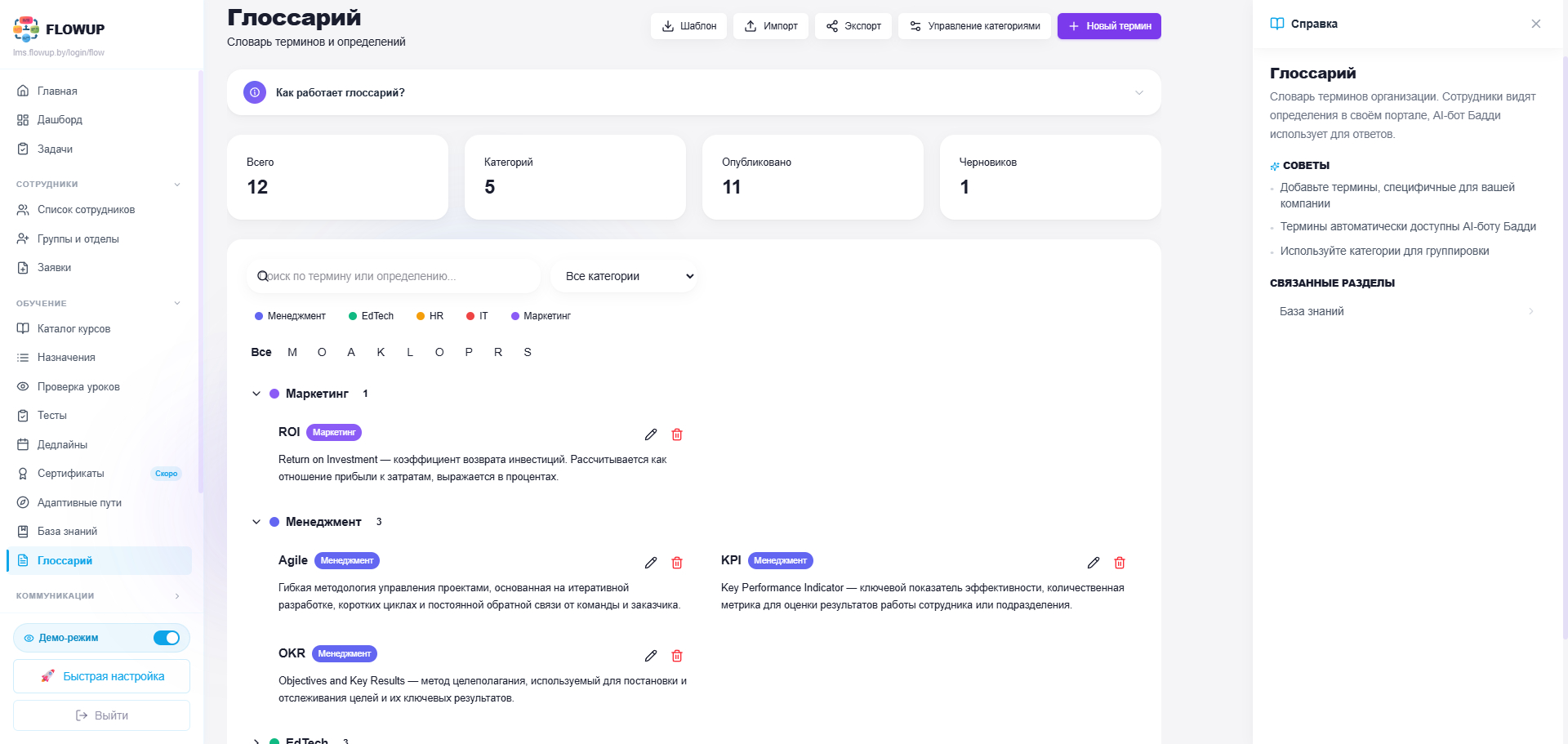
Task: Expand the КОММУНИКАЦИИ sidebar section
Action: pos(177,596)
